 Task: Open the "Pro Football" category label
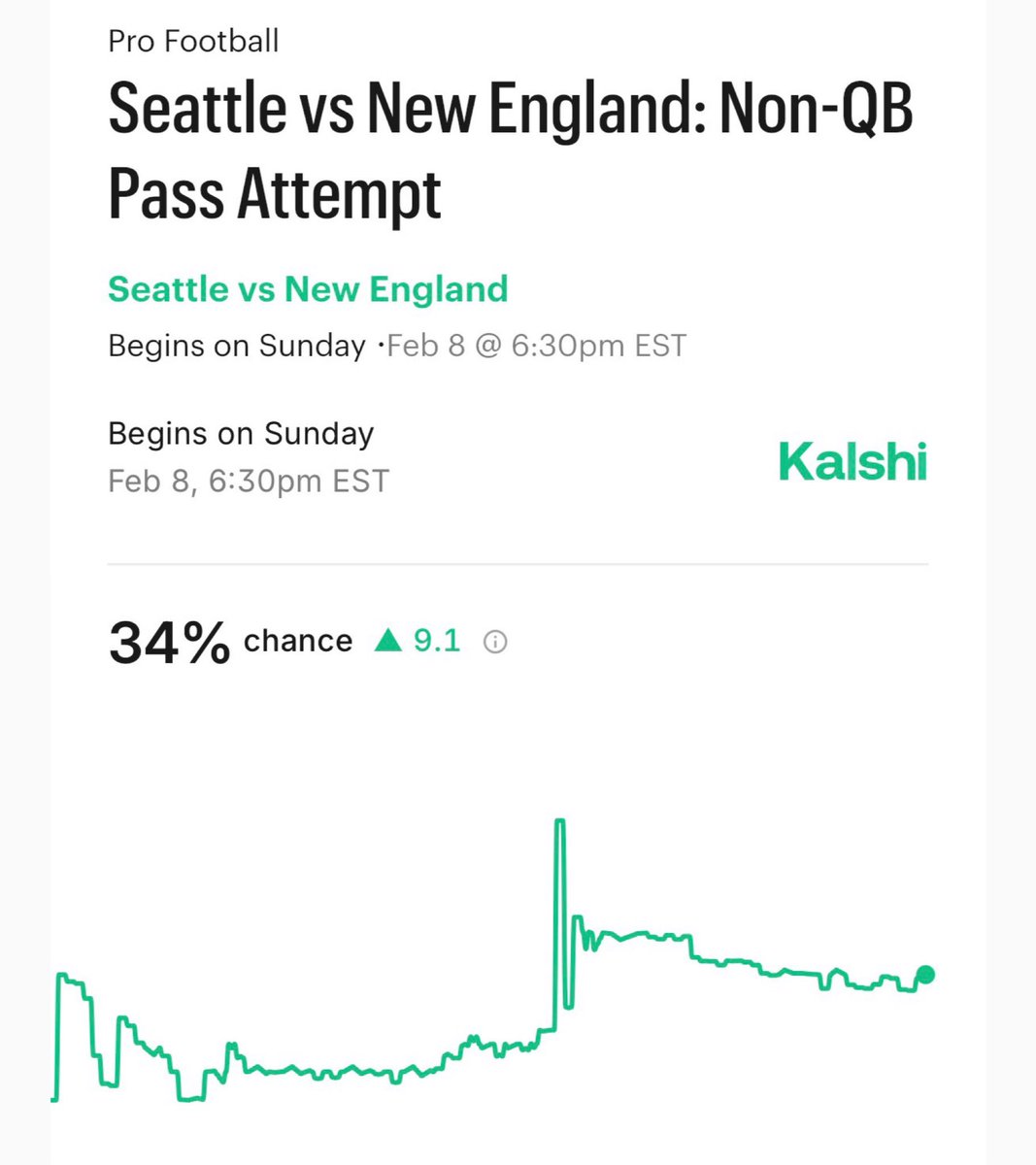[x=193, y=41]
